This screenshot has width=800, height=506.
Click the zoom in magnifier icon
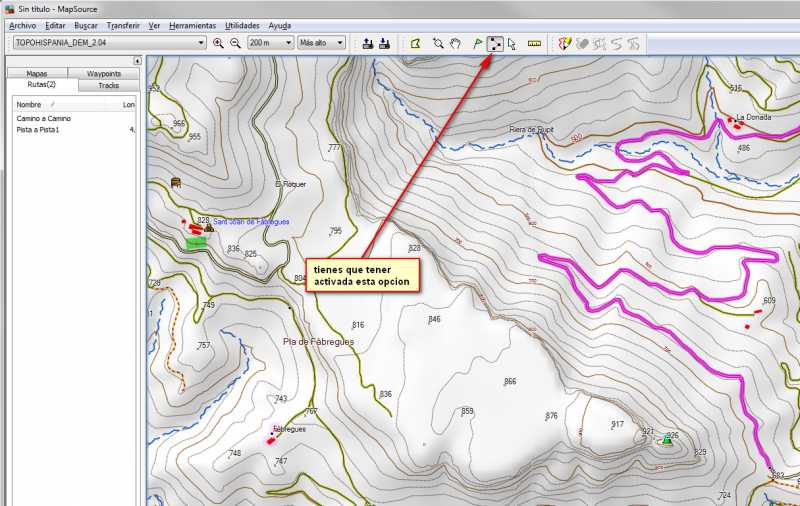[218, 43]
